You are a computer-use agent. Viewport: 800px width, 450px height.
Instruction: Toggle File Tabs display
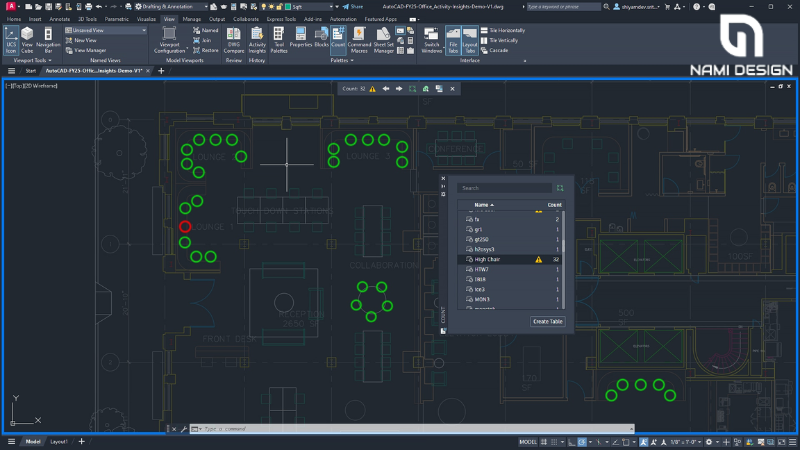point(453,40)
